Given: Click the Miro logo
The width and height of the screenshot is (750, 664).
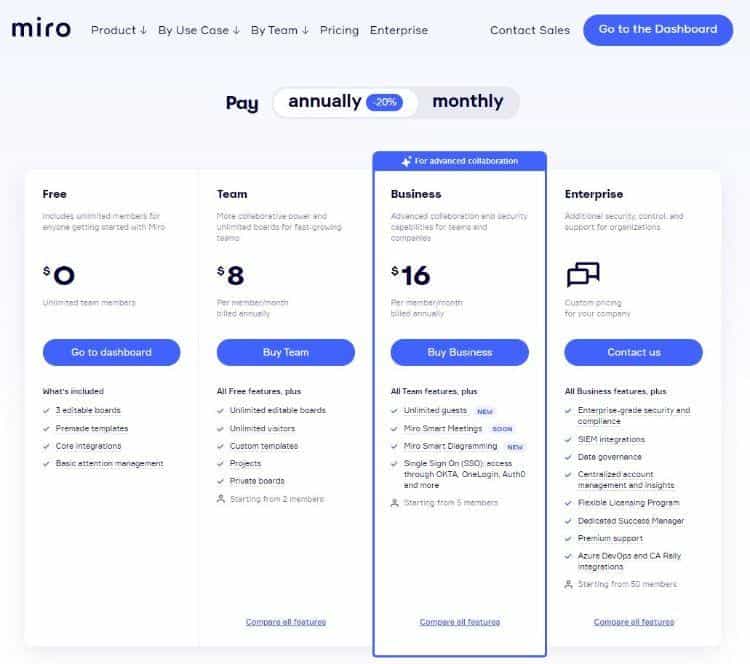Looking at the screenshot, I should tap(41, 29).
